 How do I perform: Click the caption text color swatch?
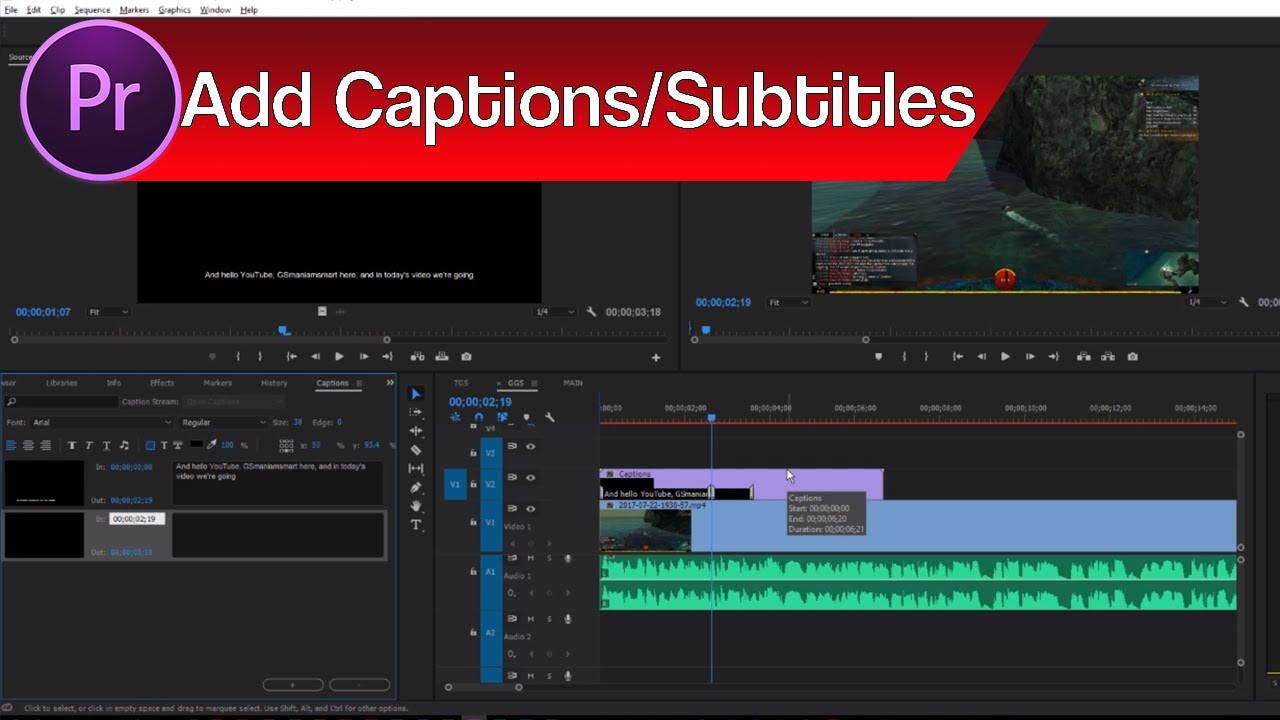197,445
